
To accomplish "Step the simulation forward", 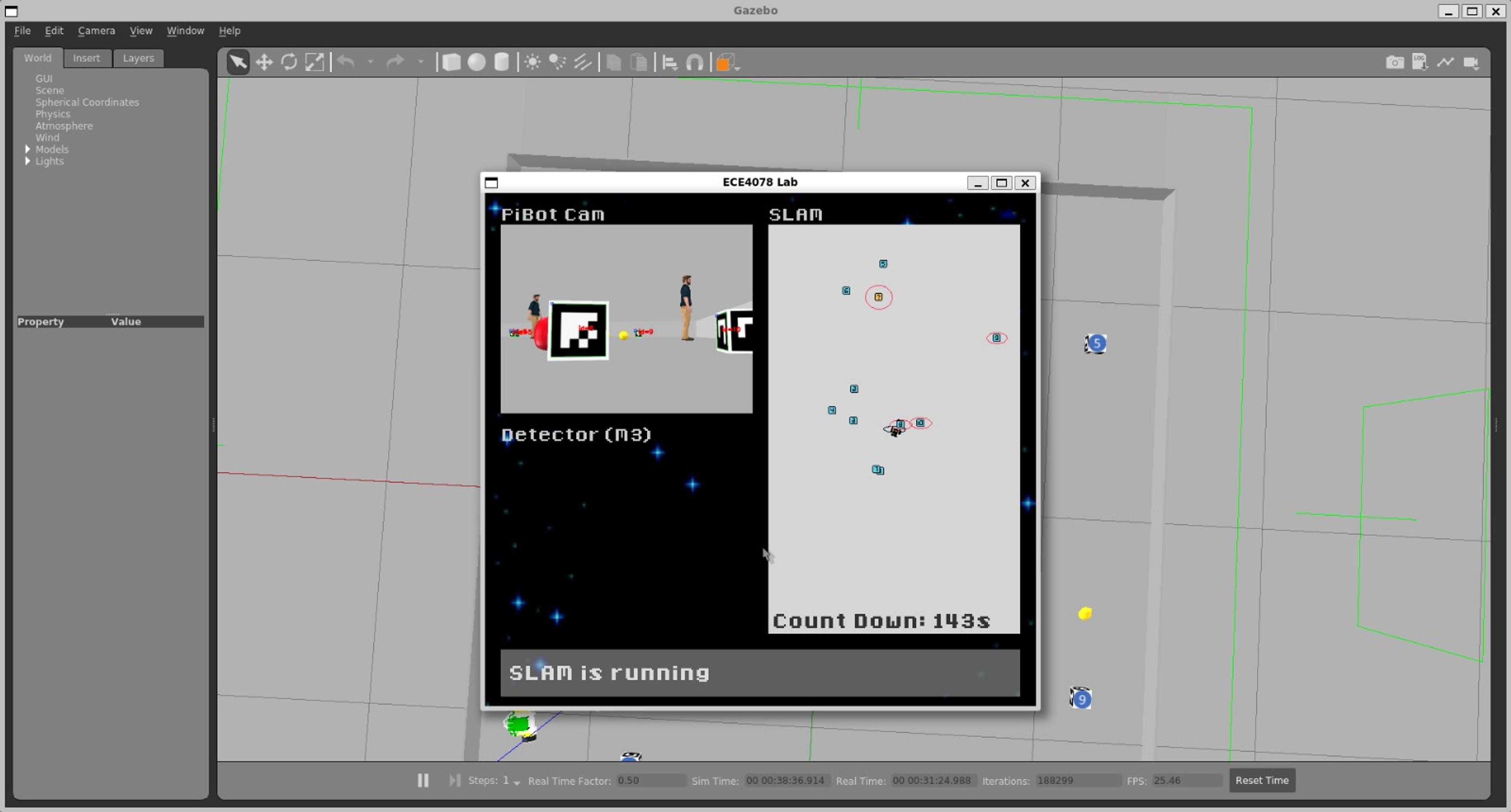I will tap(454, 781).
